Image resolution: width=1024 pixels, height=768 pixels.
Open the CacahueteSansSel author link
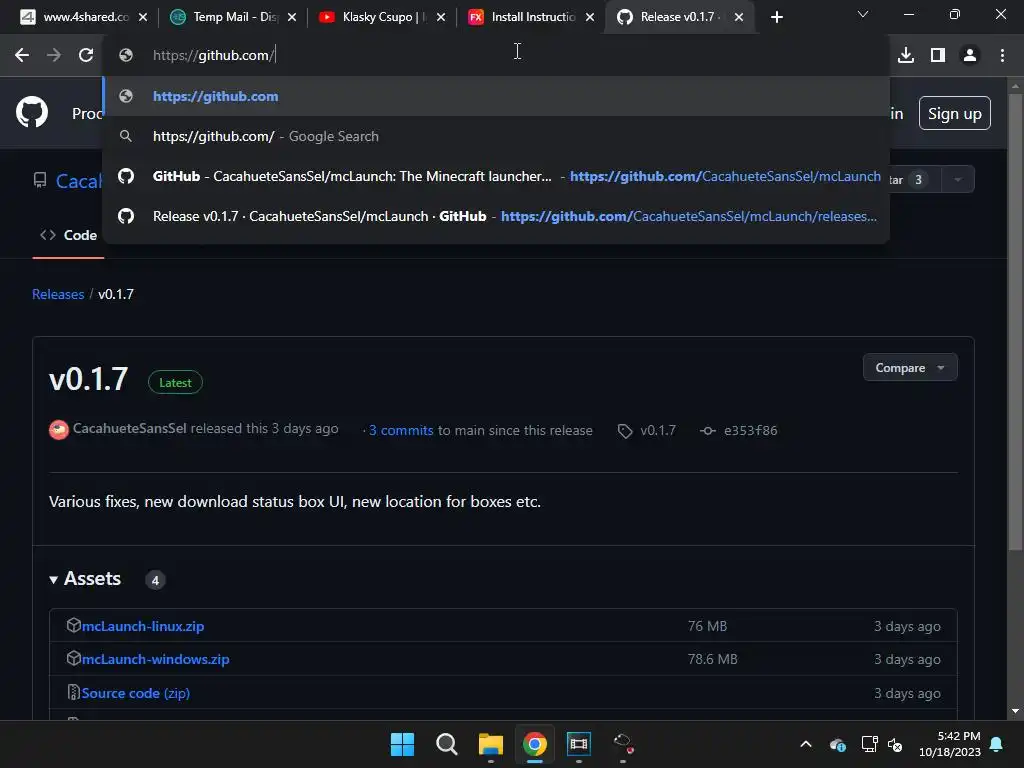pyautogui.click(x=129, y=428)
